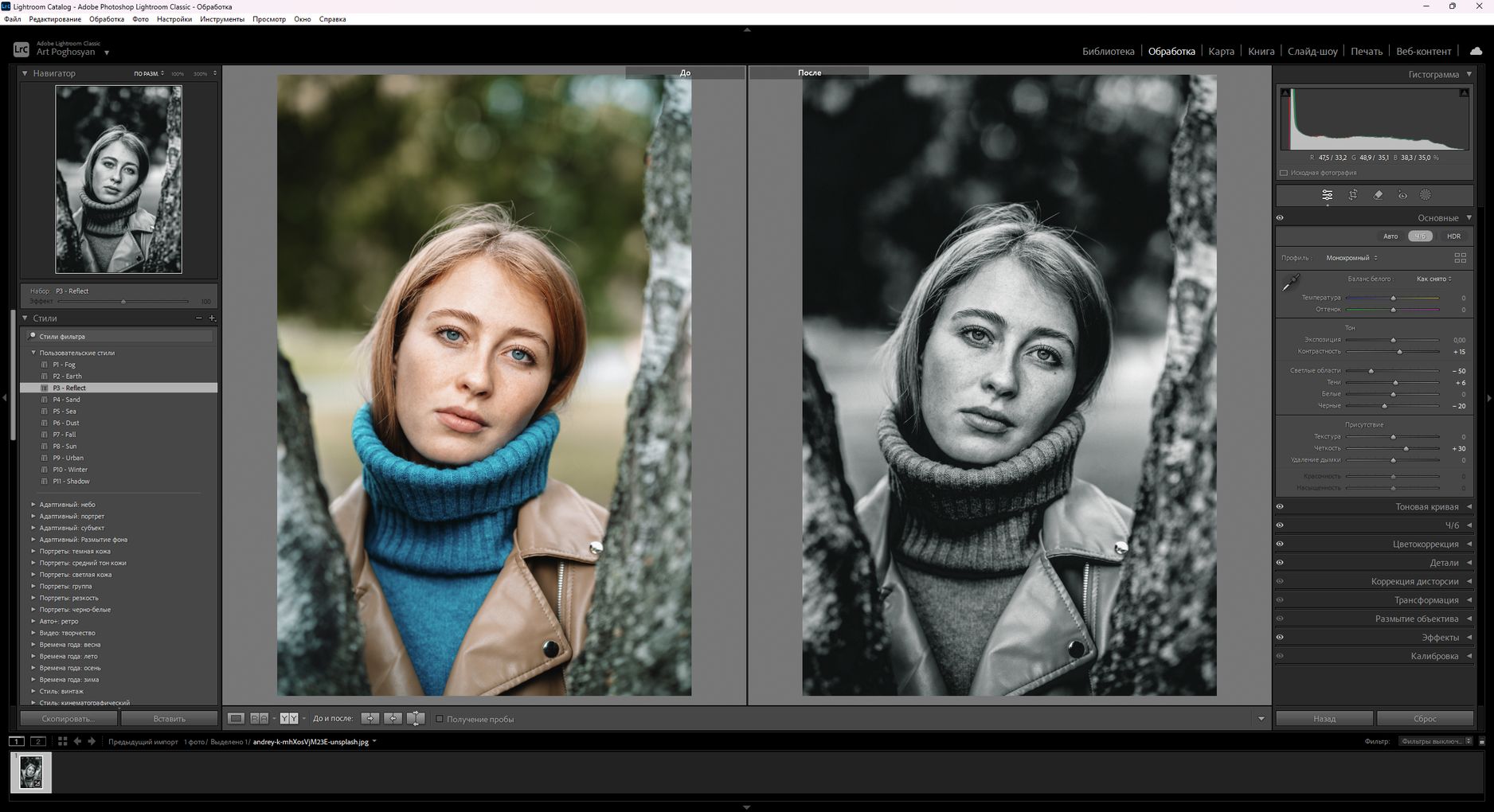The image size is (1494, 812).
Task: Pick the white balance eyedropper
Action: pos(1290,283)
